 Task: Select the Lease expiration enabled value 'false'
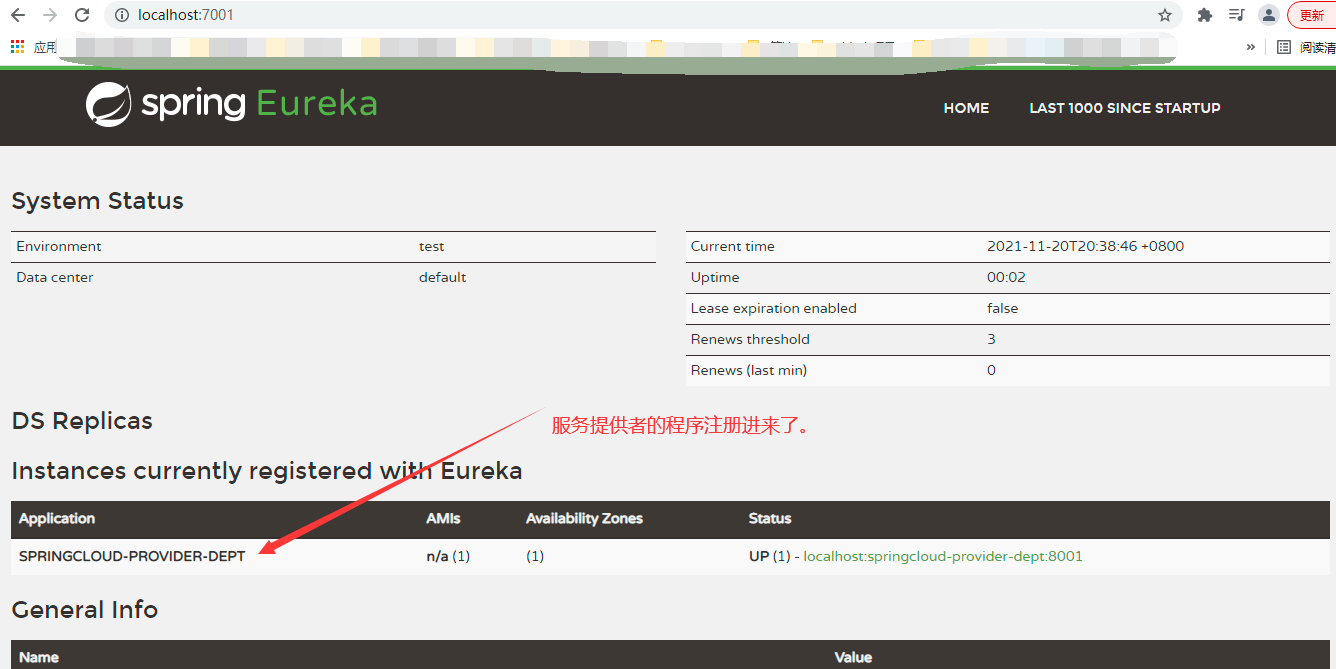[x=1002, y=308]
